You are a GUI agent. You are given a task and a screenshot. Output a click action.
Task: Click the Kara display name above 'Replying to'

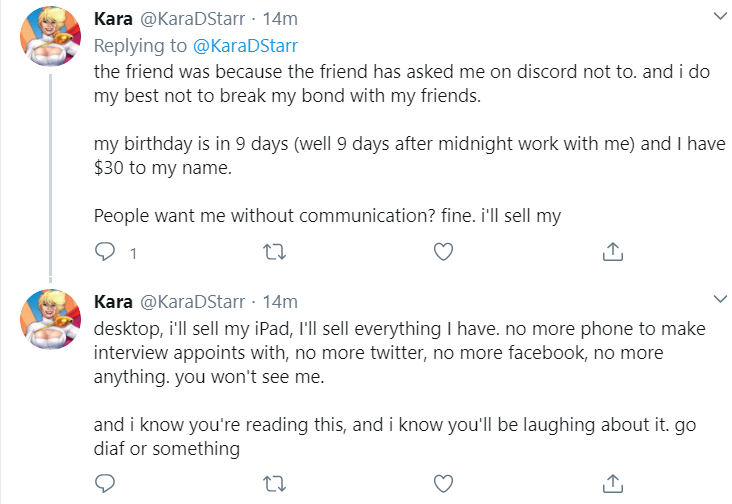click(x=113, y=19)
